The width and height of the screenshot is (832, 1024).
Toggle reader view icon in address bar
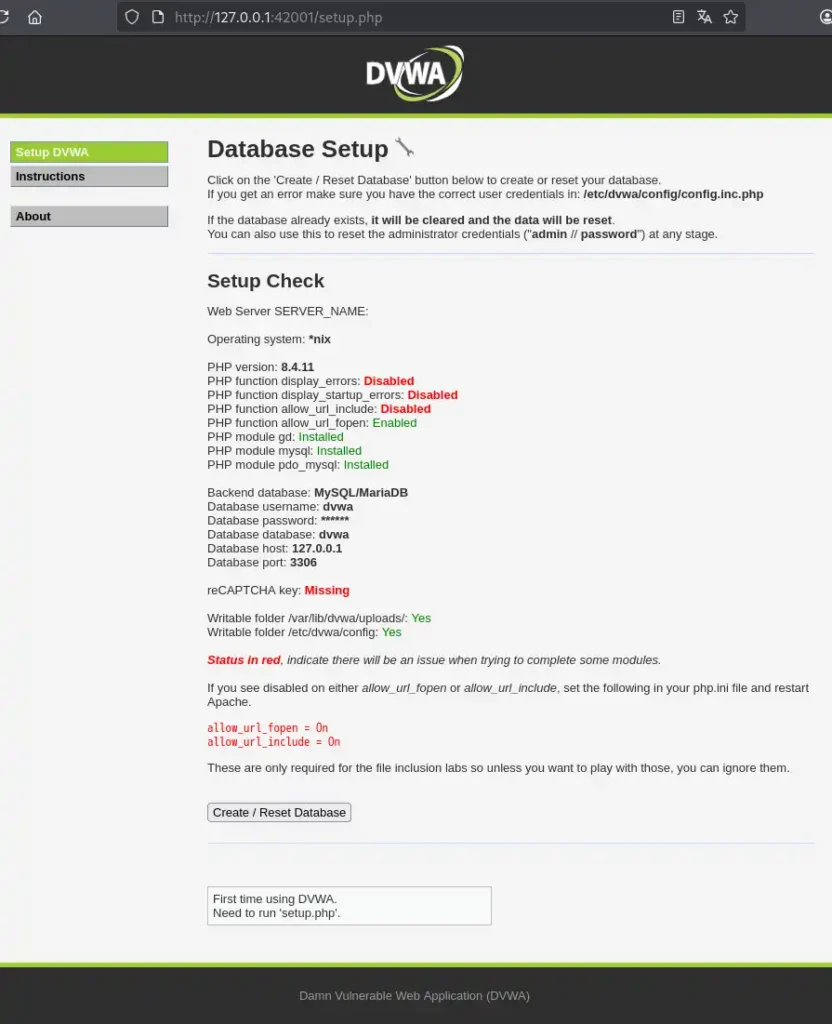tap(679, 17)
